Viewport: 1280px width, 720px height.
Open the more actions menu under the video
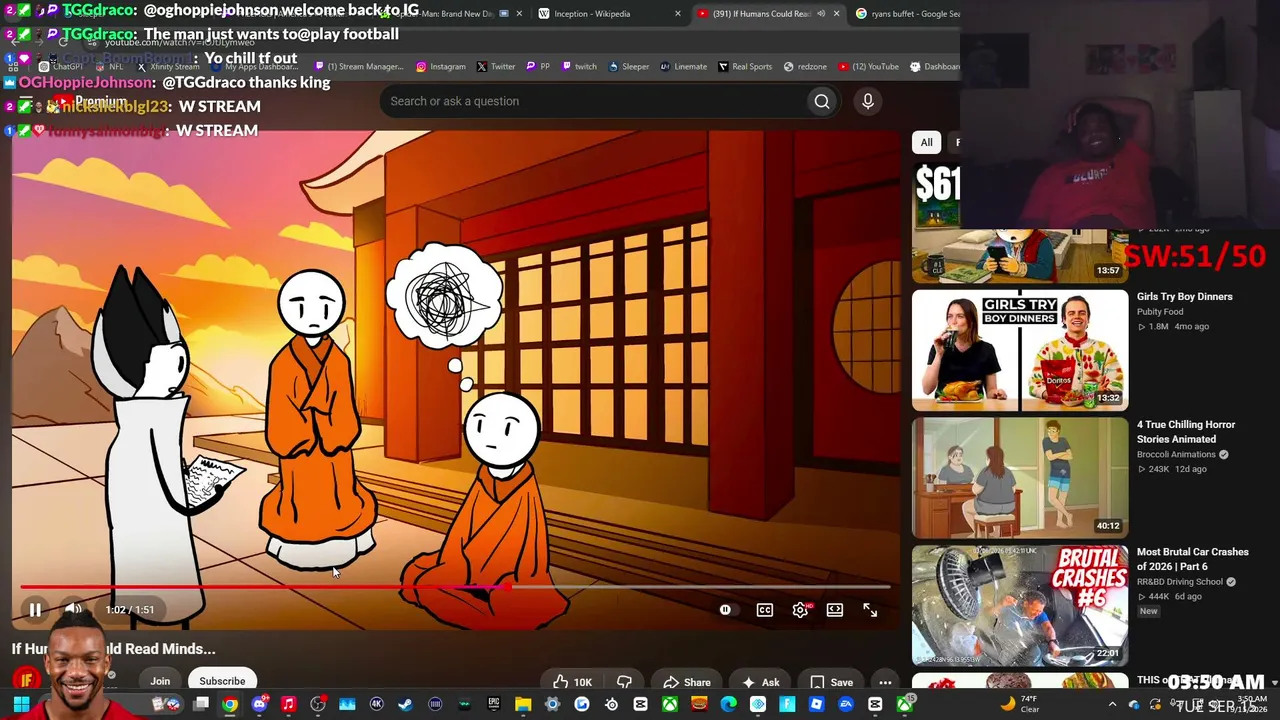[x=885, y=682]
